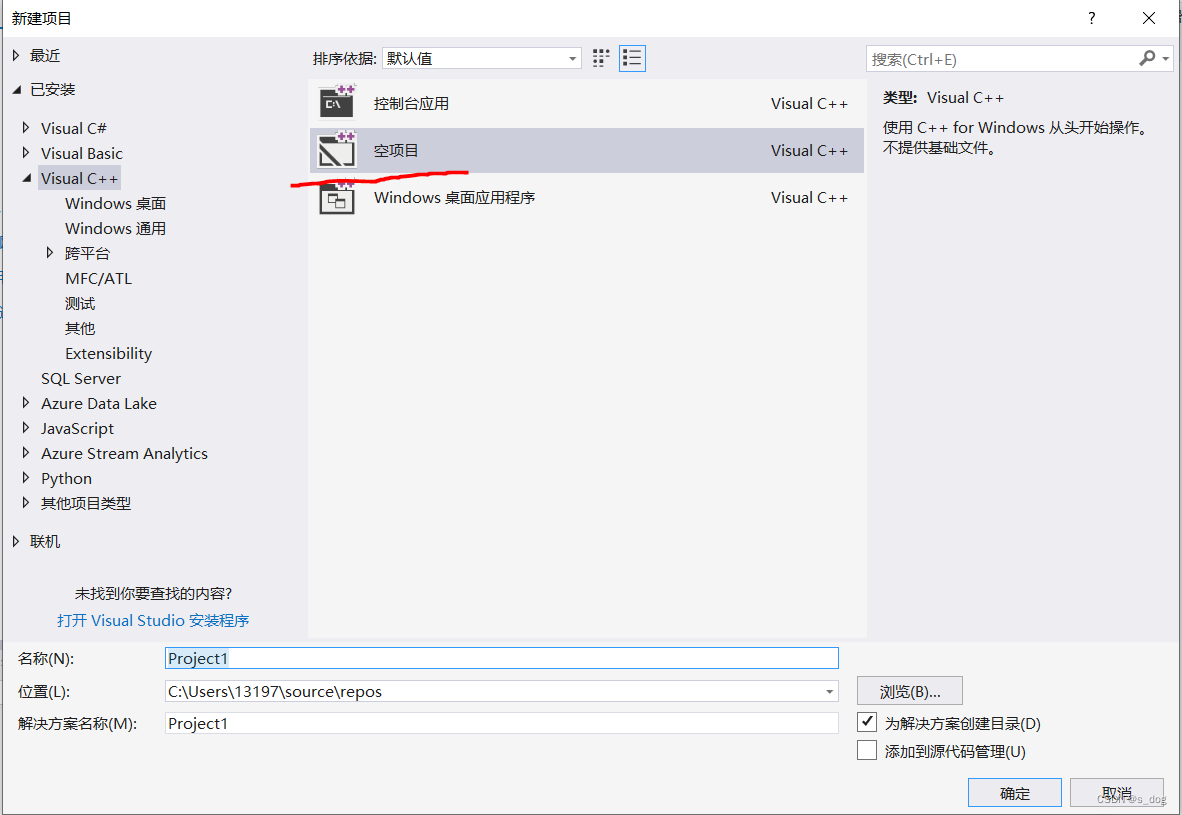This screenshot has height=815, width=1182.
Task: Click the Cancel (取消) button
Action: pos(1116,792)
